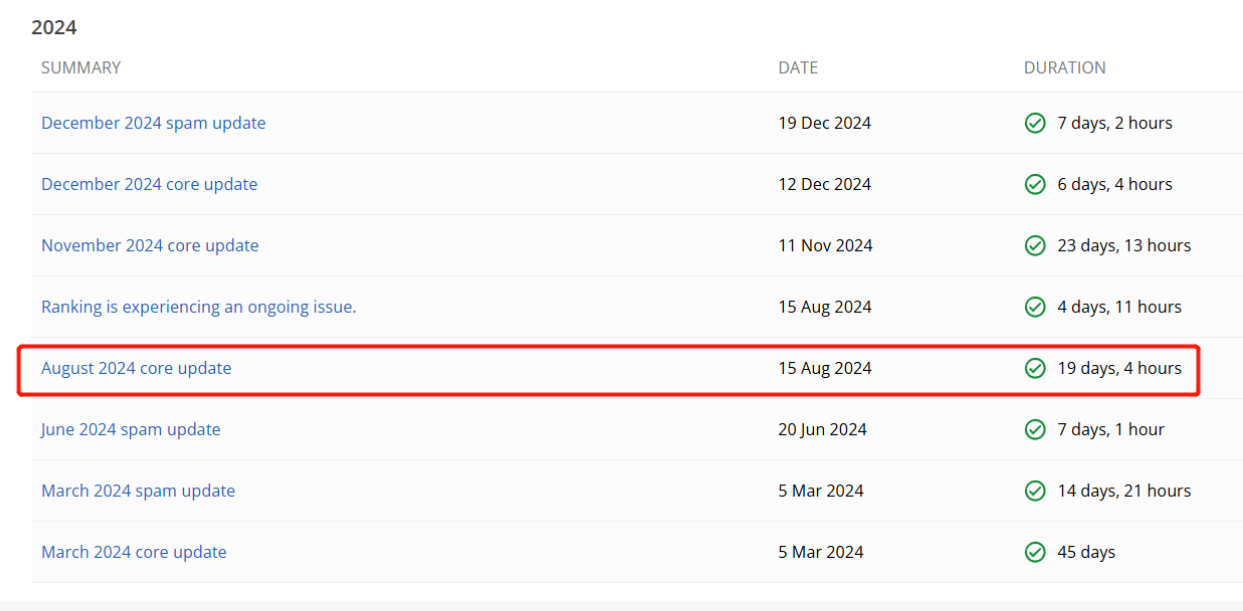Open December 2024 spam update link
This screenshot has width=1243, height=611.
[153, 123]
